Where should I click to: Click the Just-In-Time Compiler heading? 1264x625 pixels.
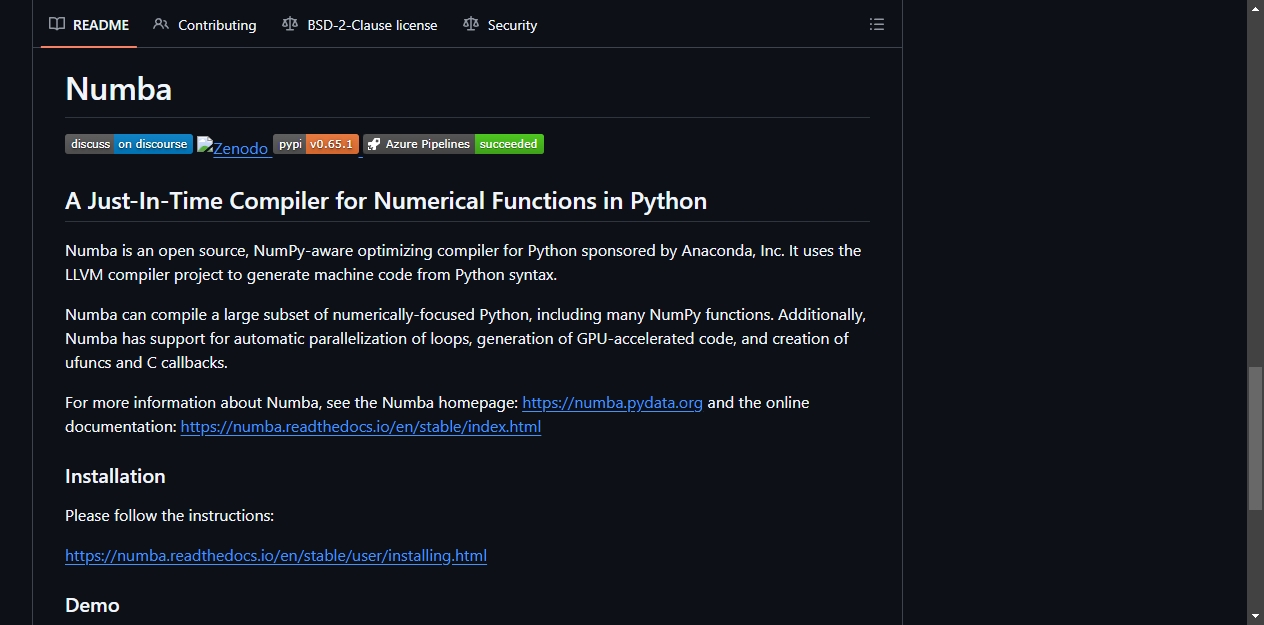(386, 201)
